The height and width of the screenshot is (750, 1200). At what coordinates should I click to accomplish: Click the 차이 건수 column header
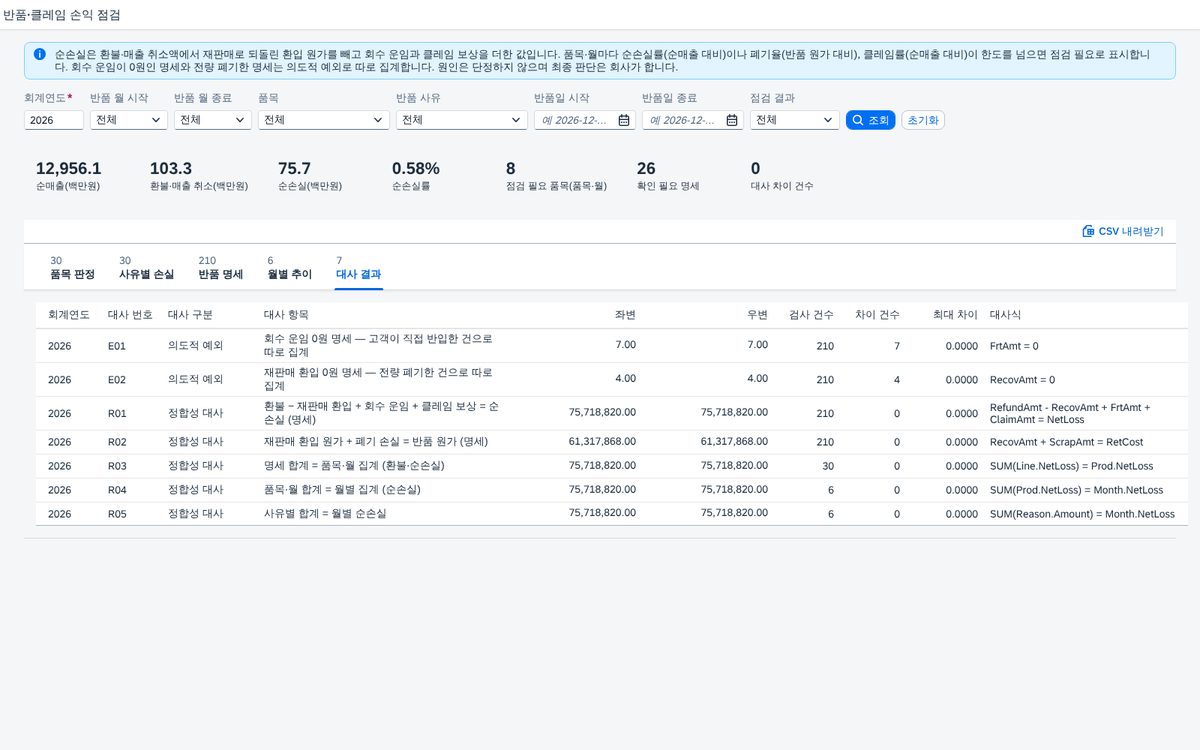tap(877, 314)
